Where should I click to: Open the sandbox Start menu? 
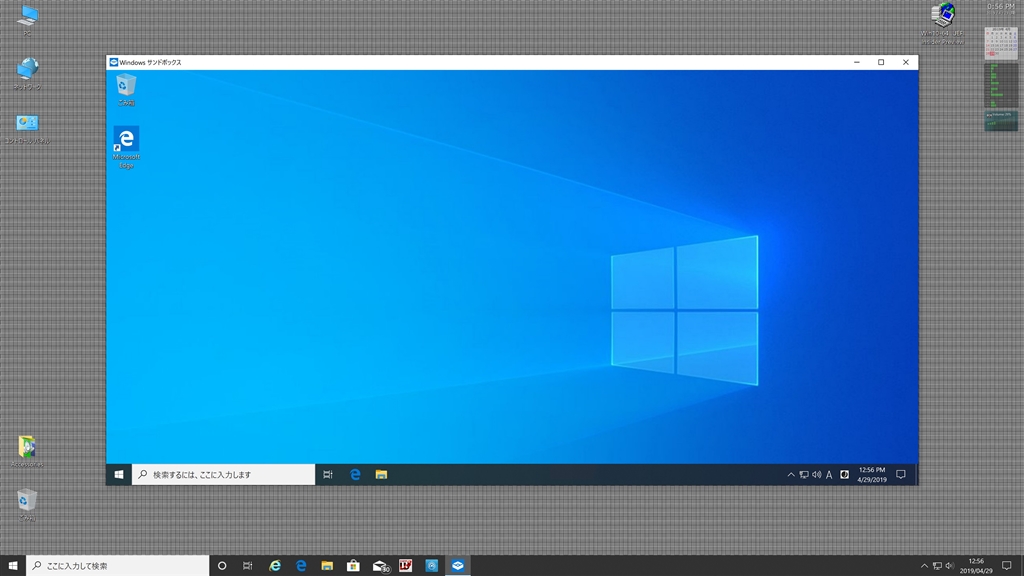[x=119, y=475]
